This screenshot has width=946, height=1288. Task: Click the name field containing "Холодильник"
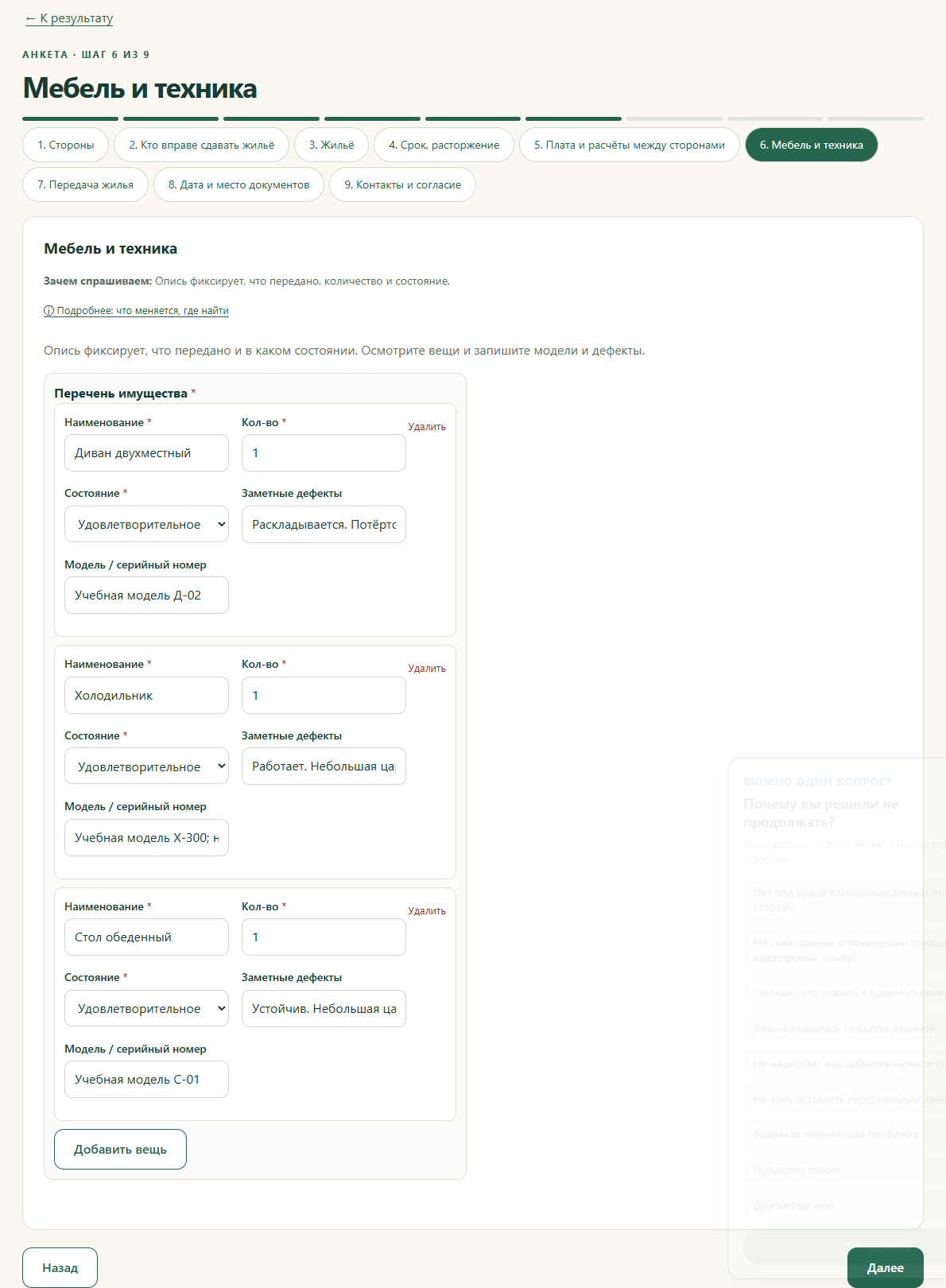[146, 696]
